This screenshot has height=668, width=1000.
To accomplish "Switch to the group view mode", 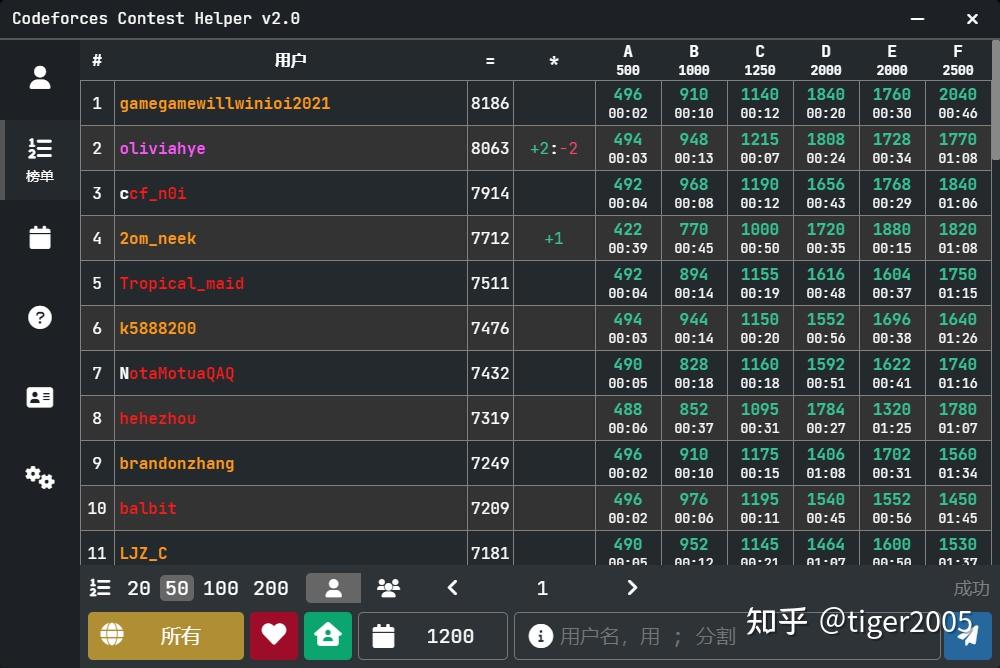I will tap(388, 588).
